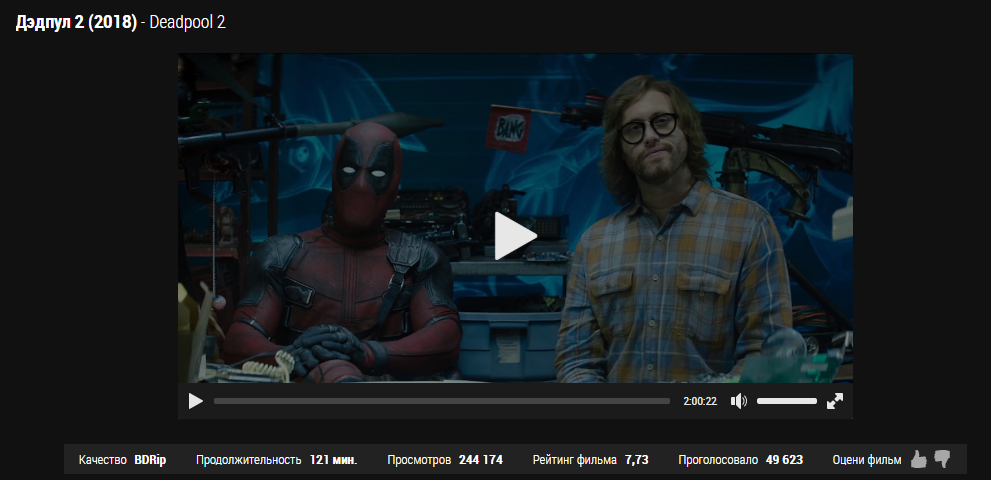
Task: Click the 'Продолжительность' label
Action: coord(248,460)
